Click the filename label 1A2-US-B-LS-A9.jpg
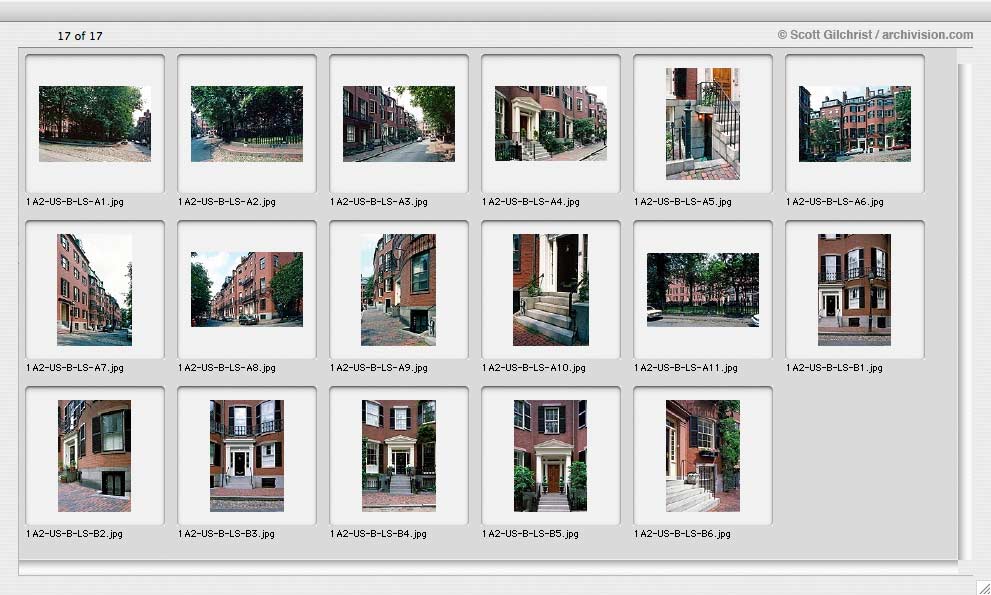The image size is (991, 595). 379,367
